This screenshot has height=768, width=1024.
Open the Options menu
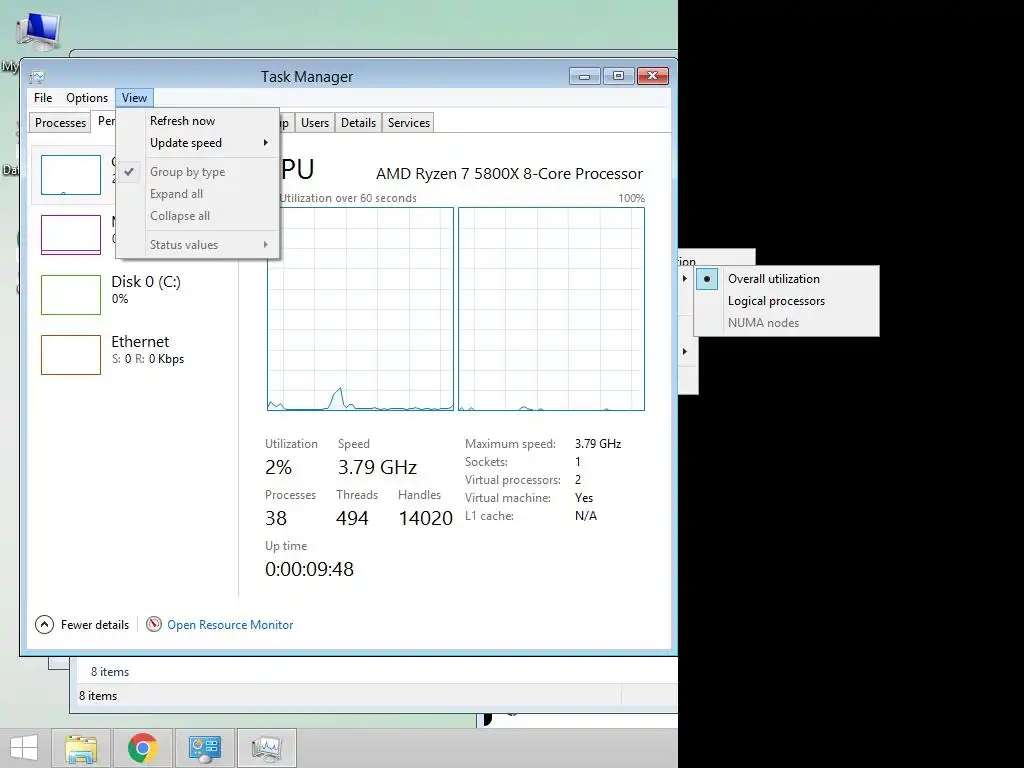87,98
